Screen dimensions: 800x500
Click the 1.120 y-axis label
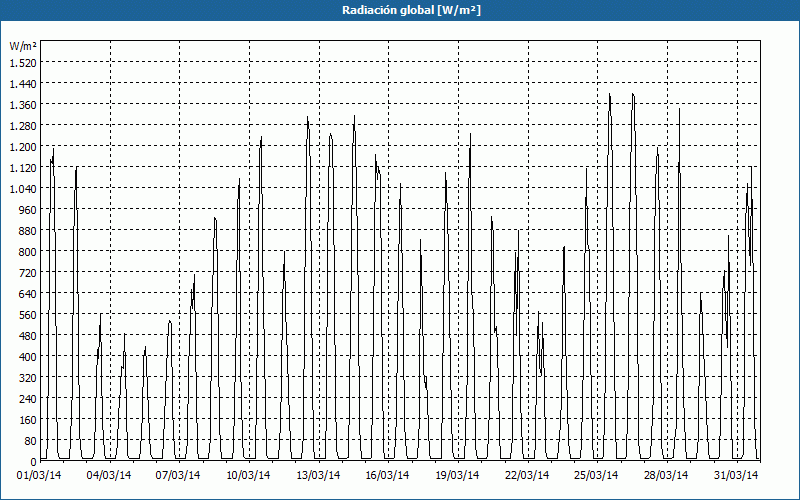(23, 167)
